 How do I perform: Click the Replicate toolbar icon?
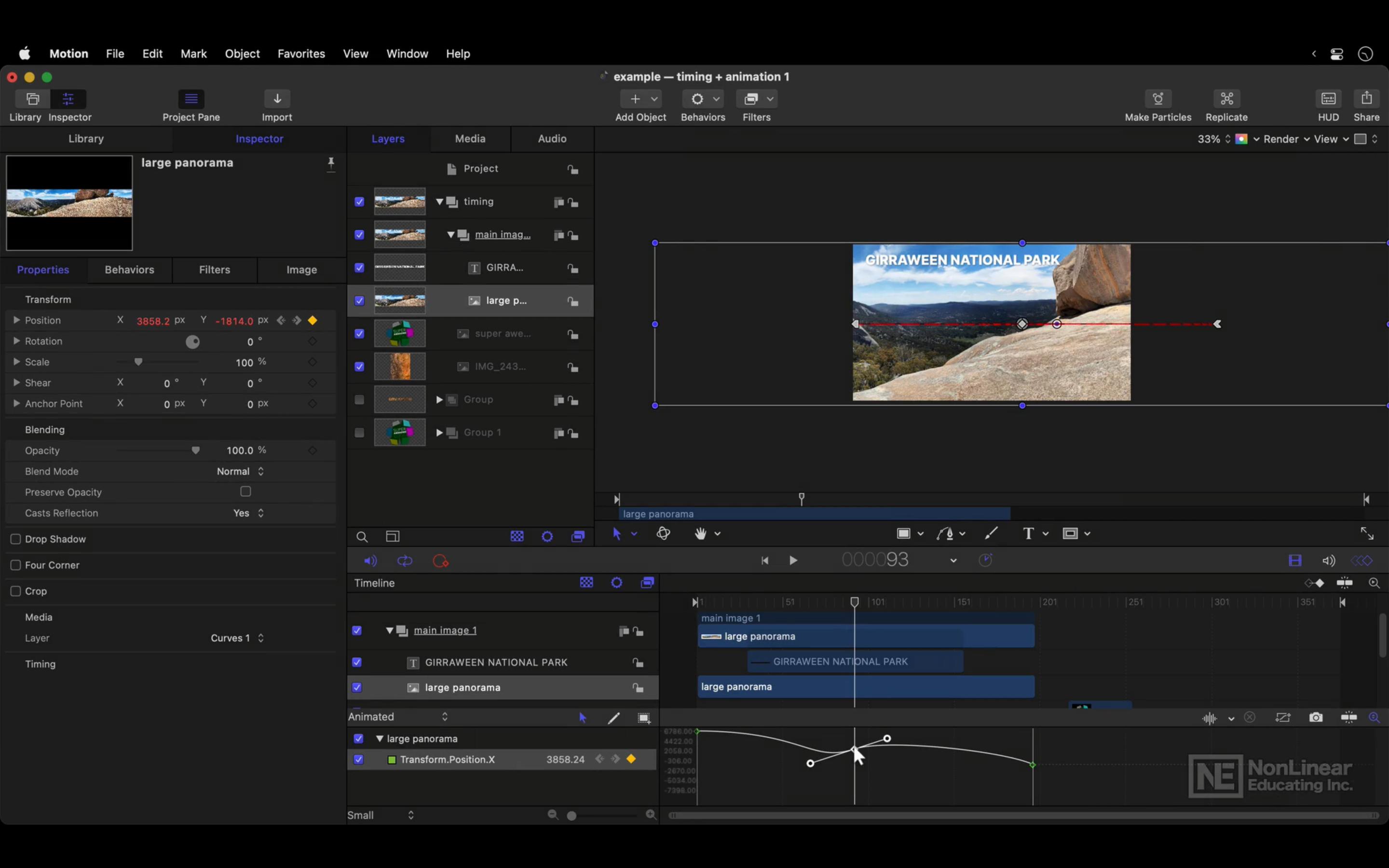tap(1226, 99)
